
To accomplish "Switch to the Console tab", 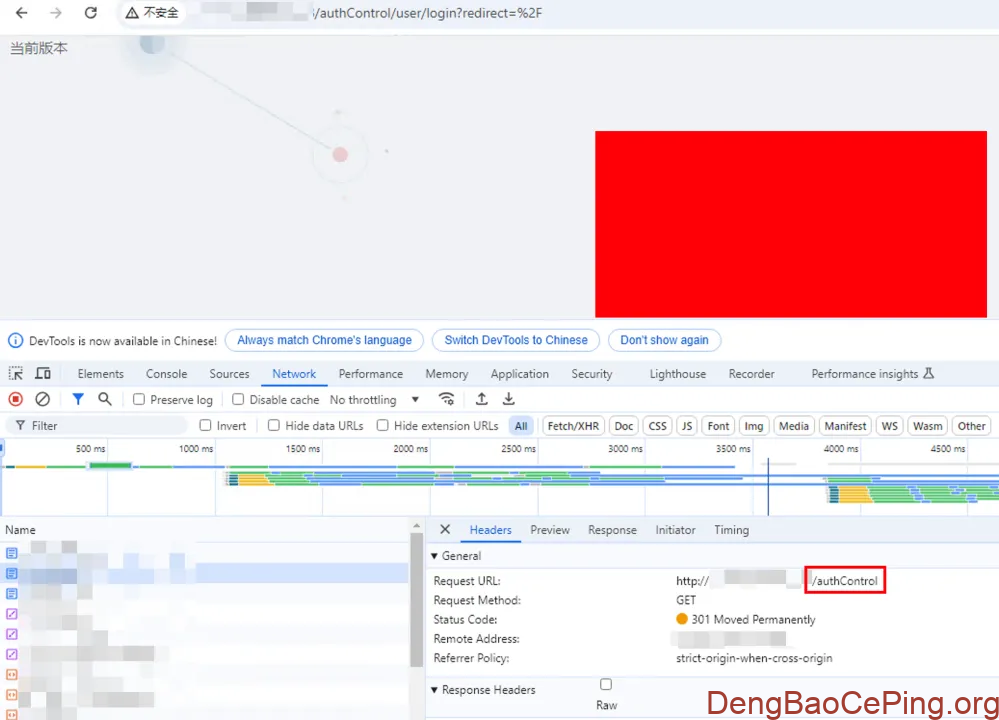I will (166, 374).
